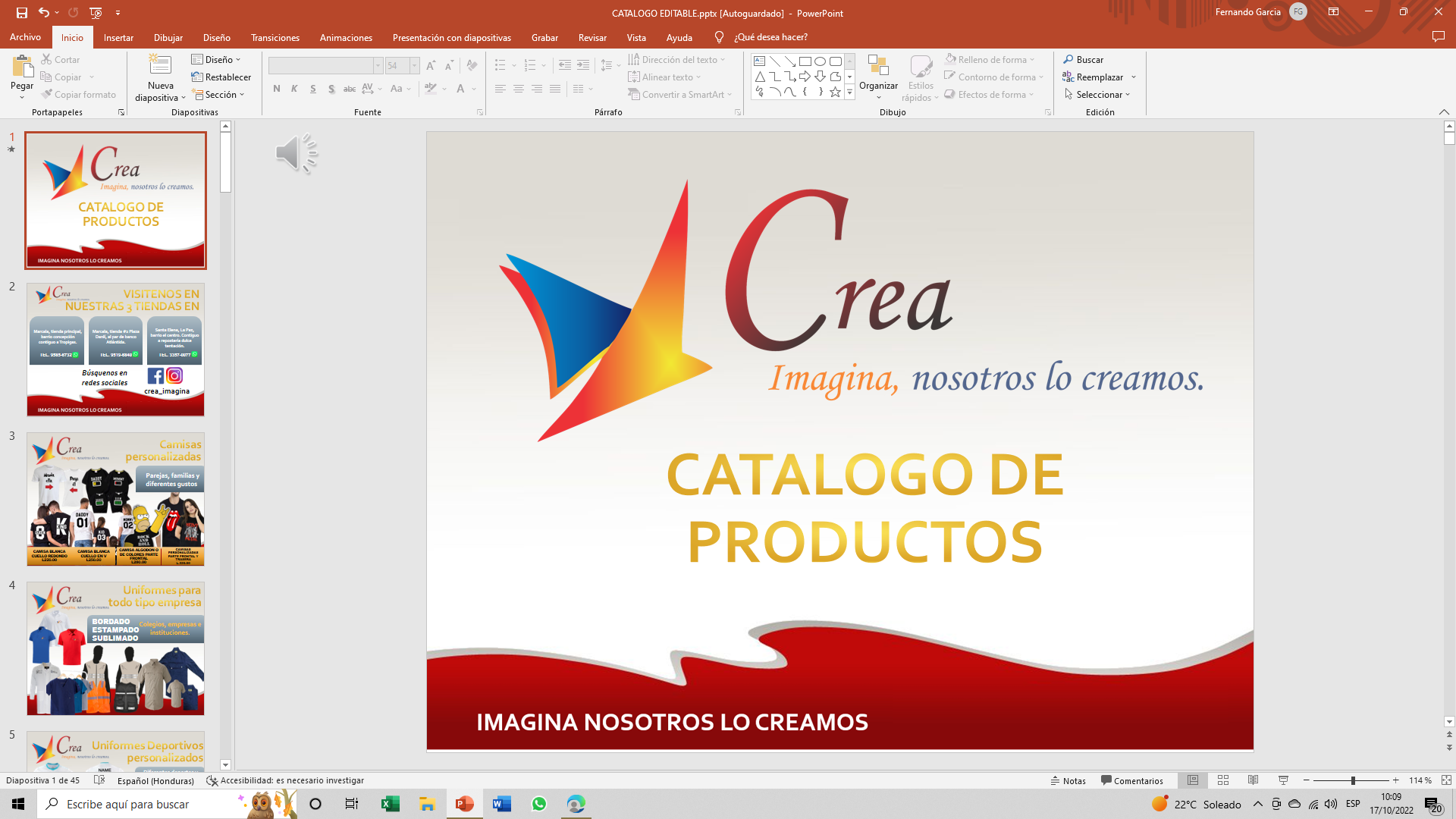Toggle italic formatting with the K button
Image resolution: width=1456 pixels, height=819 pixels.
[294, 89]
